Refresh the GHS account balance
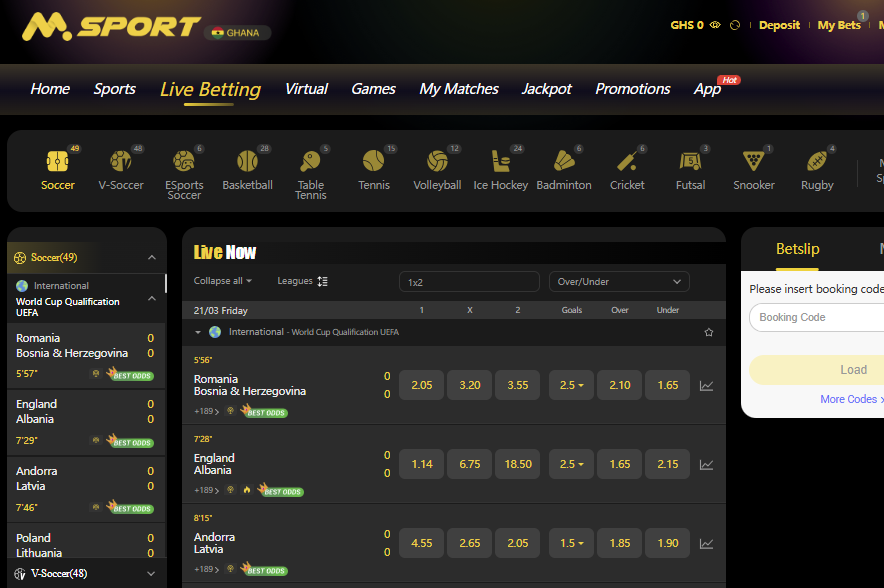The image size is (884, 588). click(x=736, y=25)
